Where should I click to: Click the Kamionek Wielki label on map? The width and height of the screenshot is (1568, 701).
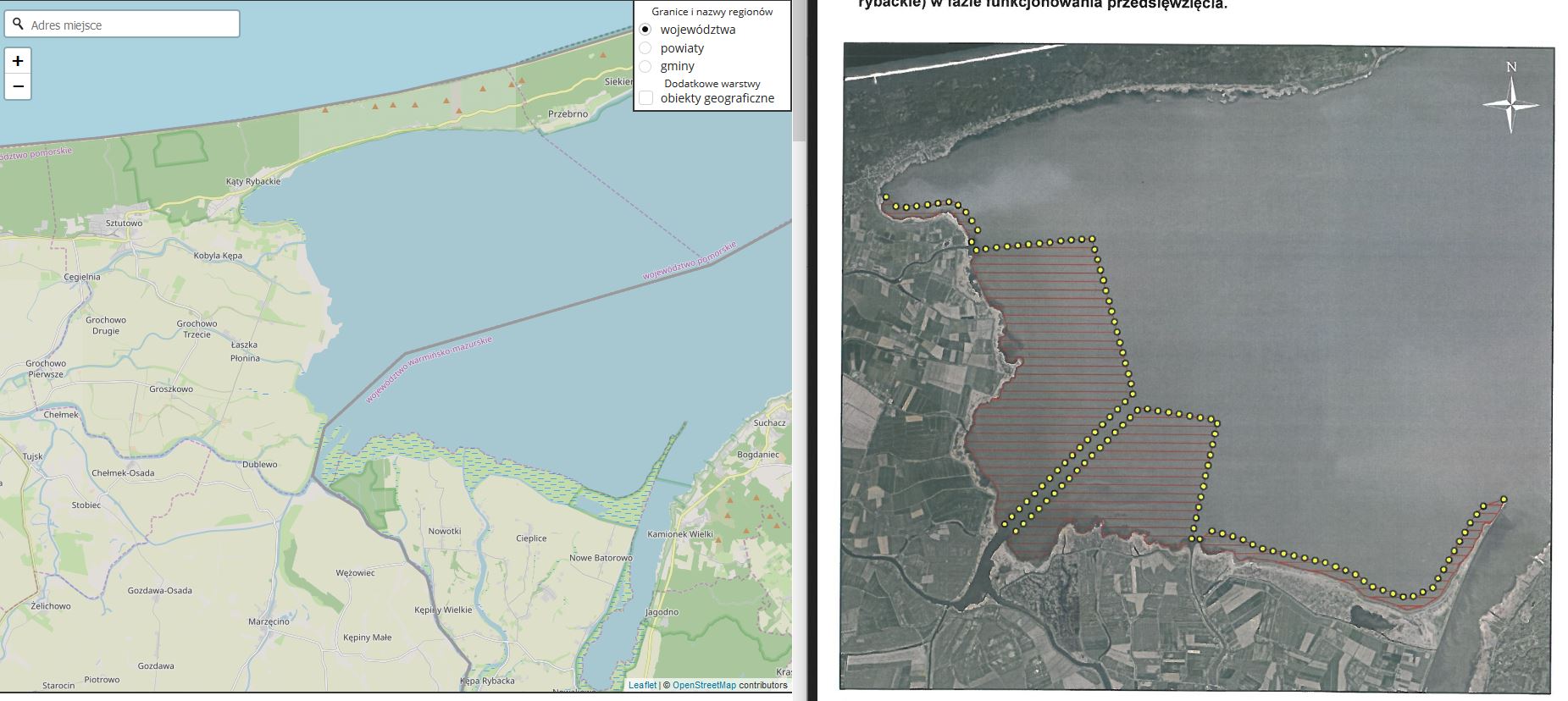click(x=679, y=534)
